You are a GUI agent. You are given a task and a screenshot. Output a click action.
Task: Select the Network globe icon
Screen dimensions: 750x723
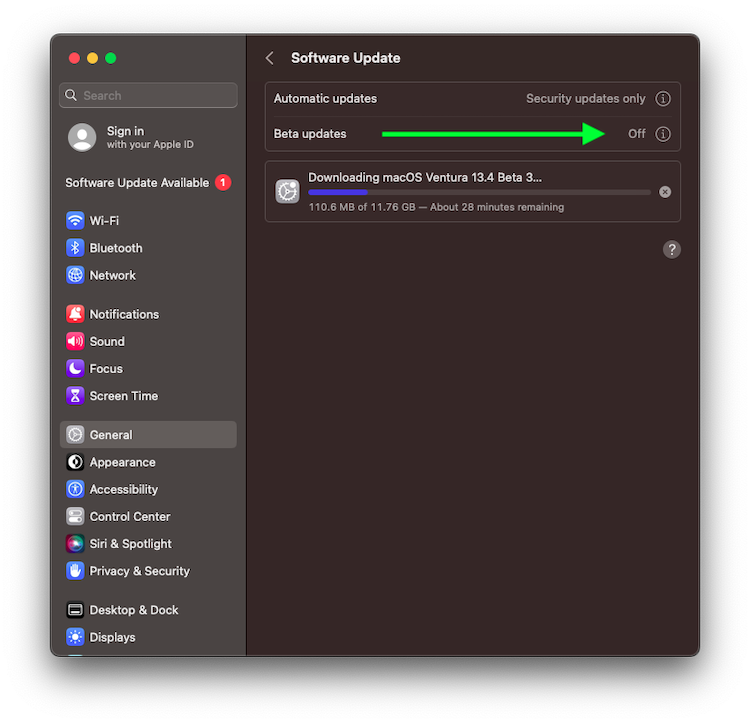click(75, 275)
